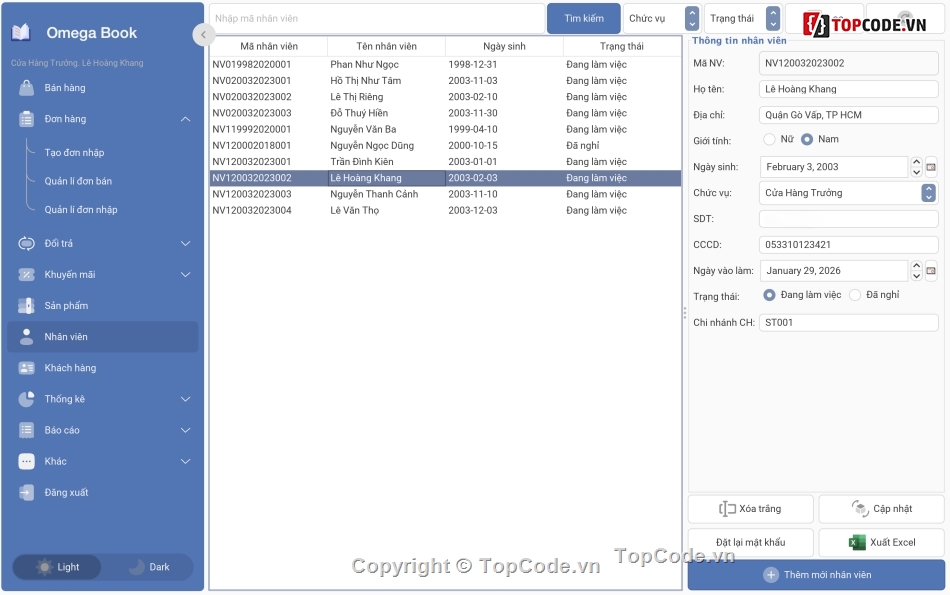Go to Bán hàng section
The width and height of the screenshot is (950, 595).
[103, 88]
